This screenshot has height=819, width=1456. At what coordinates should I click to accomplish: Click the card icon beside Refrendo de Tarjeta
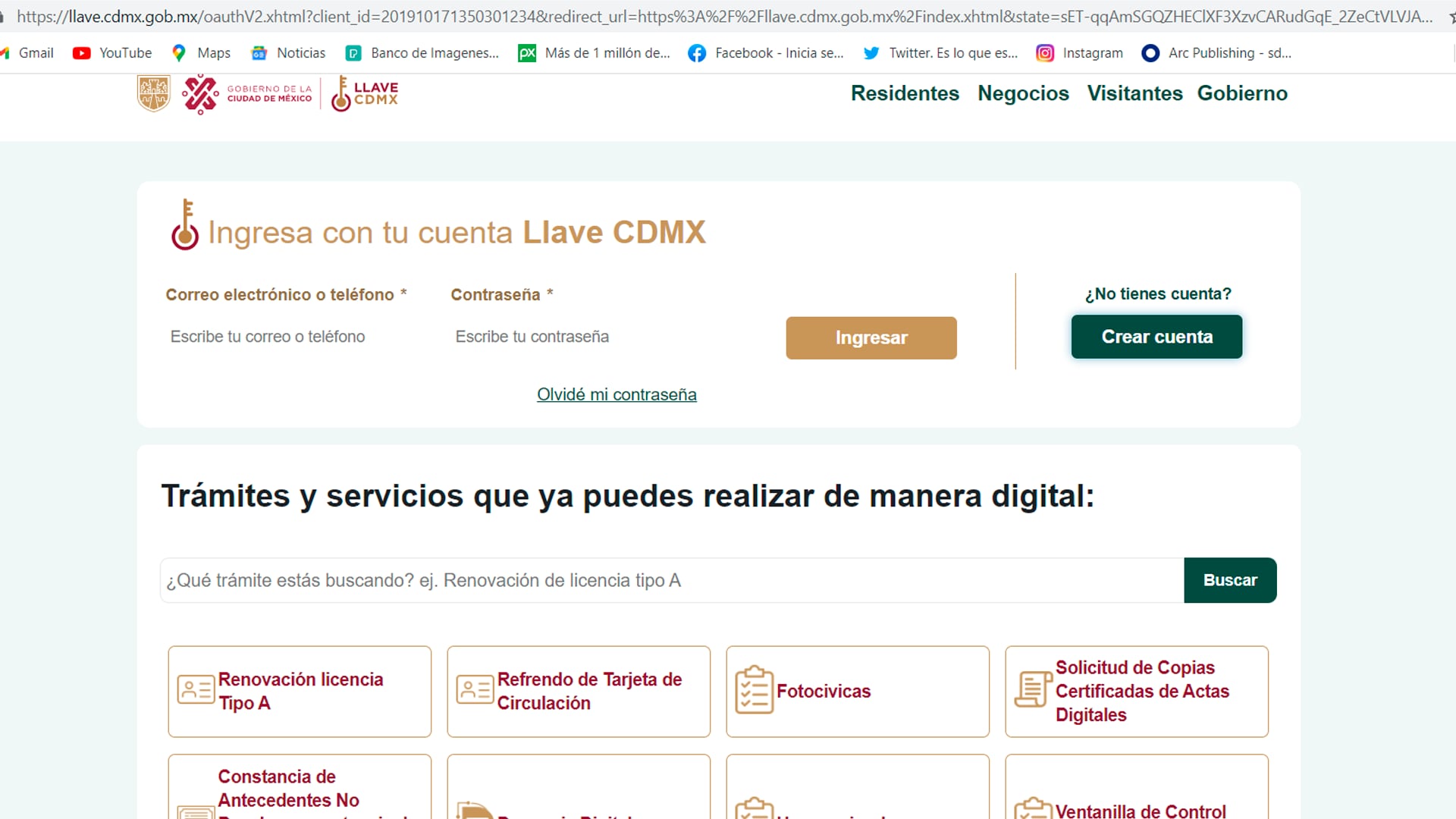475,690
